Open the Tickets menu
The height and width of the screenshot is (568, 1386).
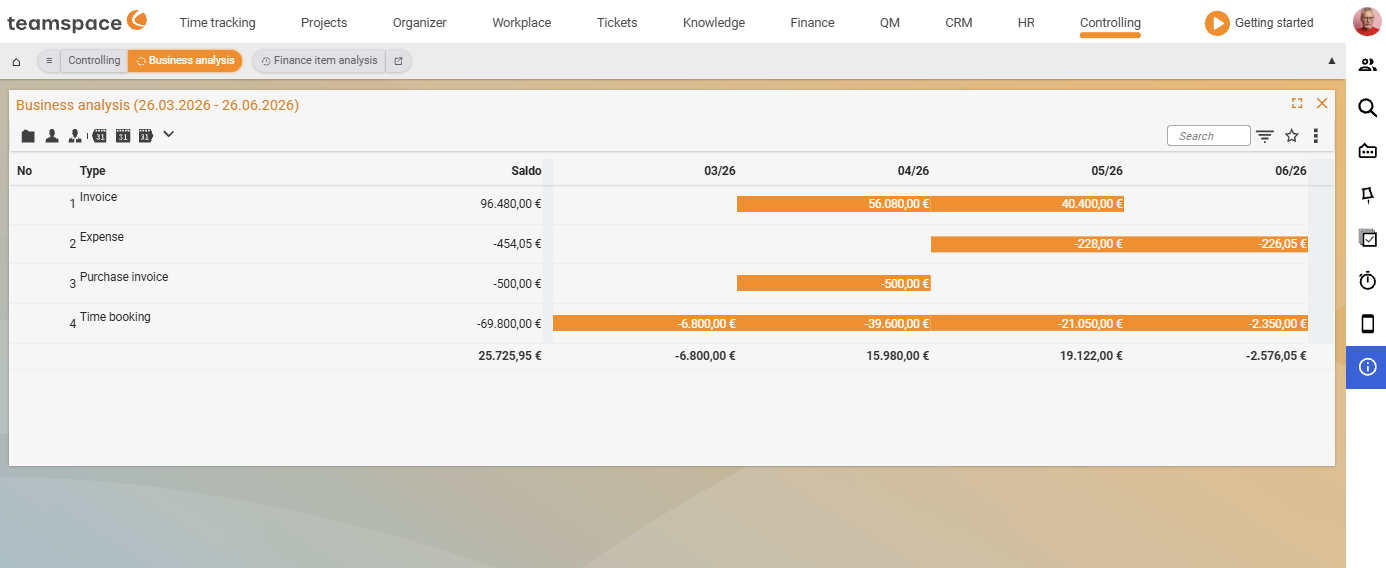point(617,22)
